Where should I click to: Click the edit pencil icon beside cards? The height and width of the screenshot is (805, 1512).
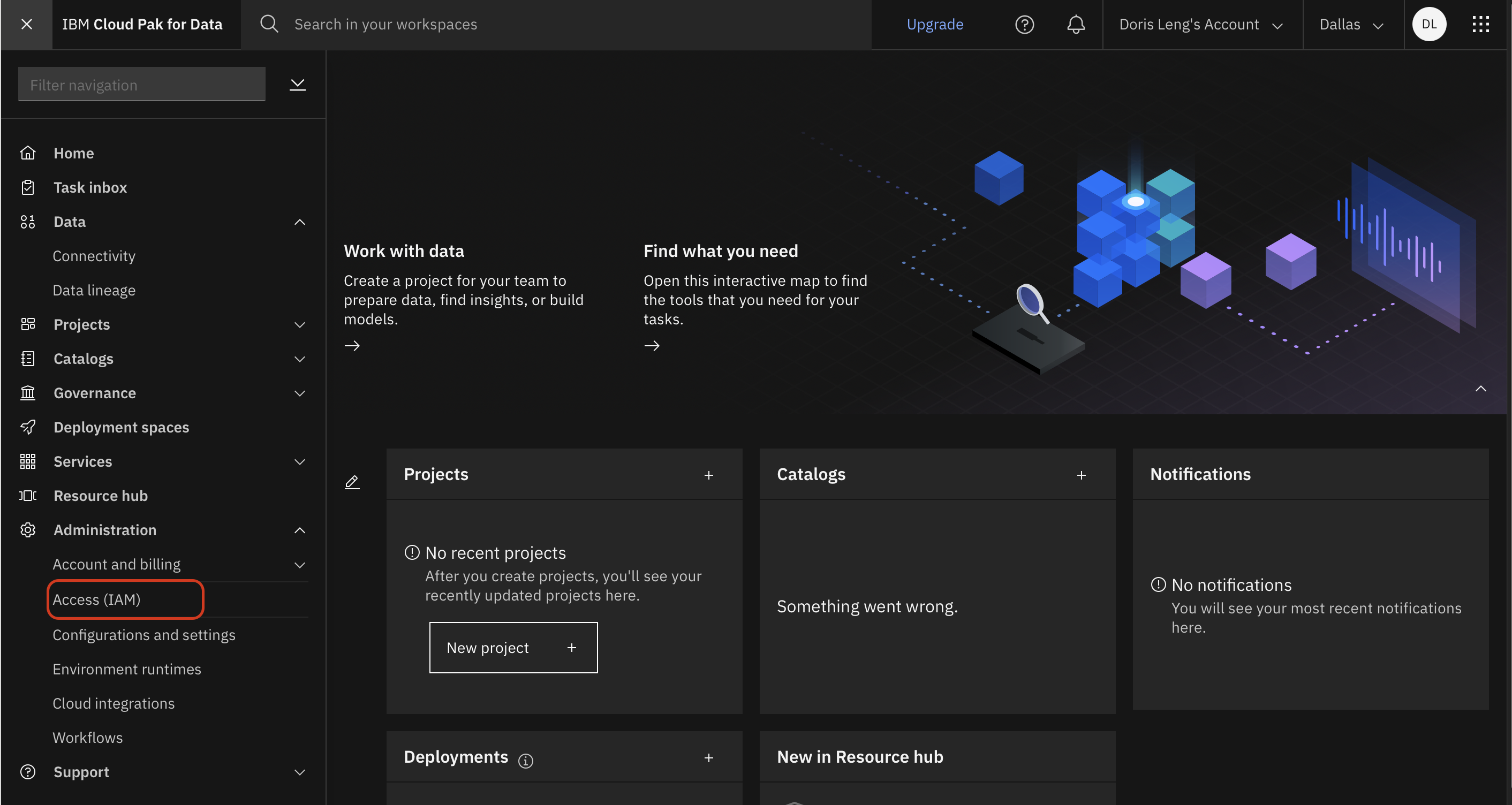pos(352,482)
